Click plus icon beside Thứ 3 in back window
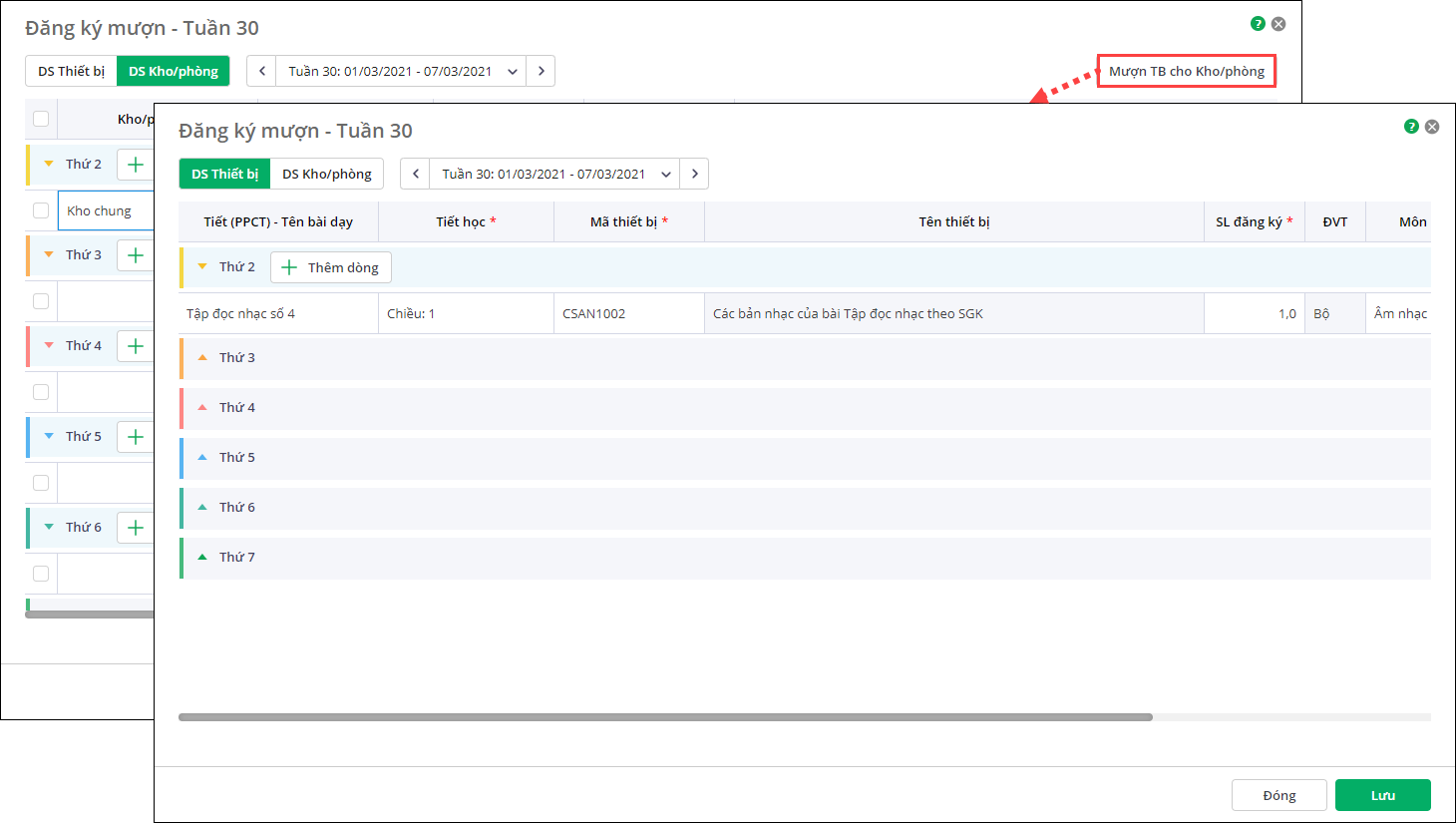1456x823 pixels. click(x=136, y=255)
